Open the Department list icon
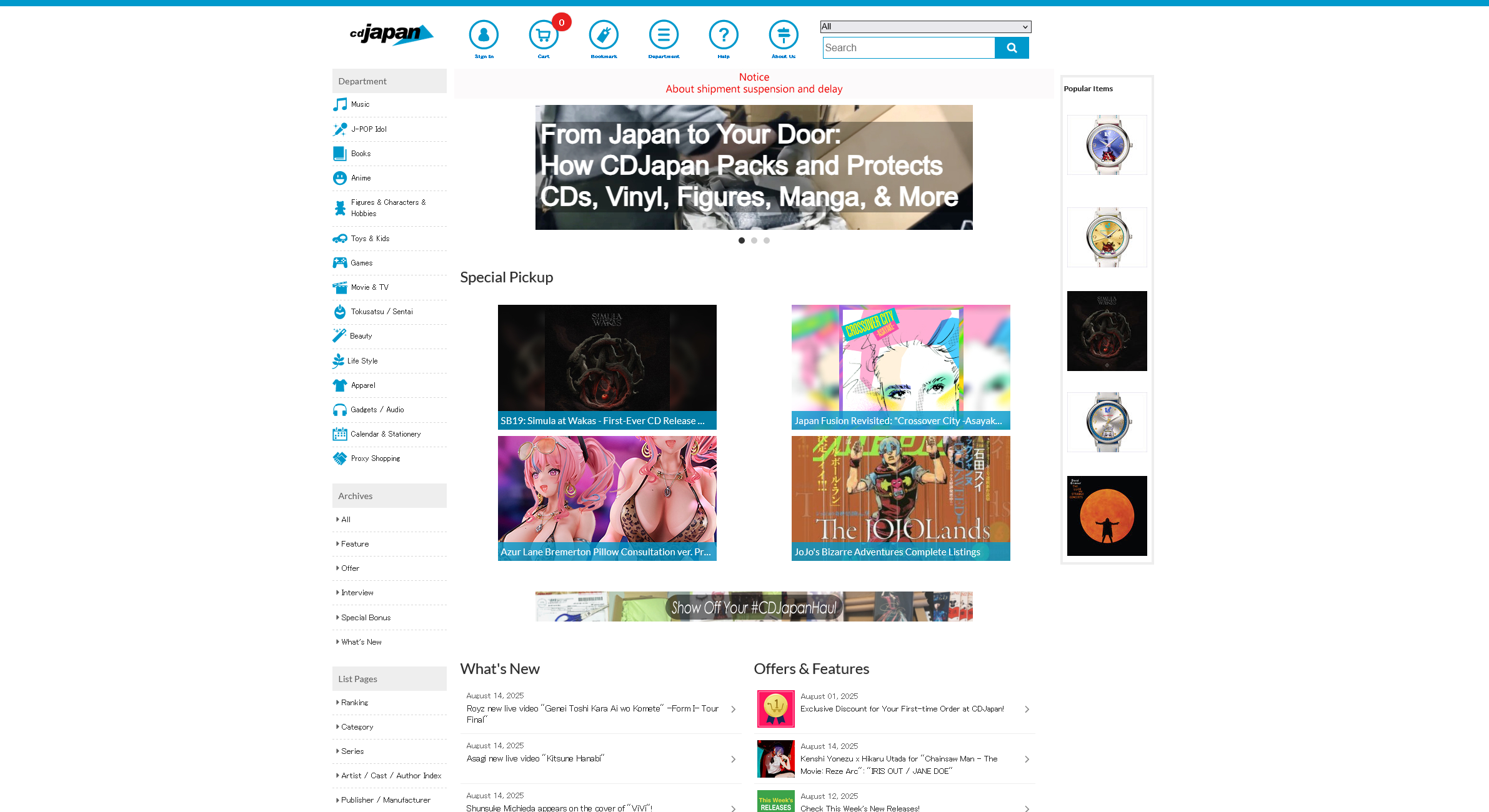The height and width of the screenshot is (812, 1489). pyautogui.click(x=664, y=35)
